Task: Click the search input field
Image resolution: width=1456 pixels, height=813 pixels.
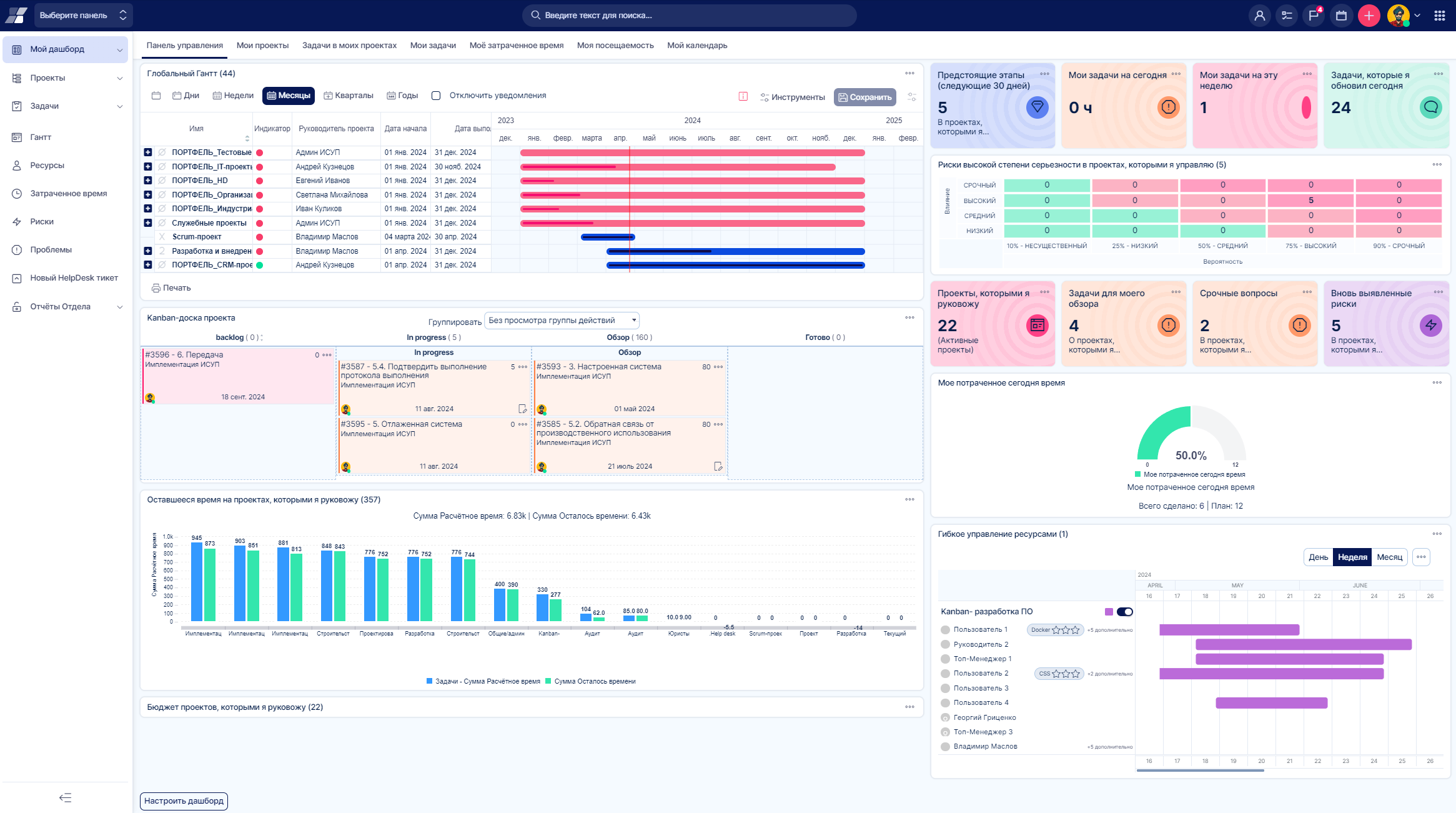Action: (689, 16)
